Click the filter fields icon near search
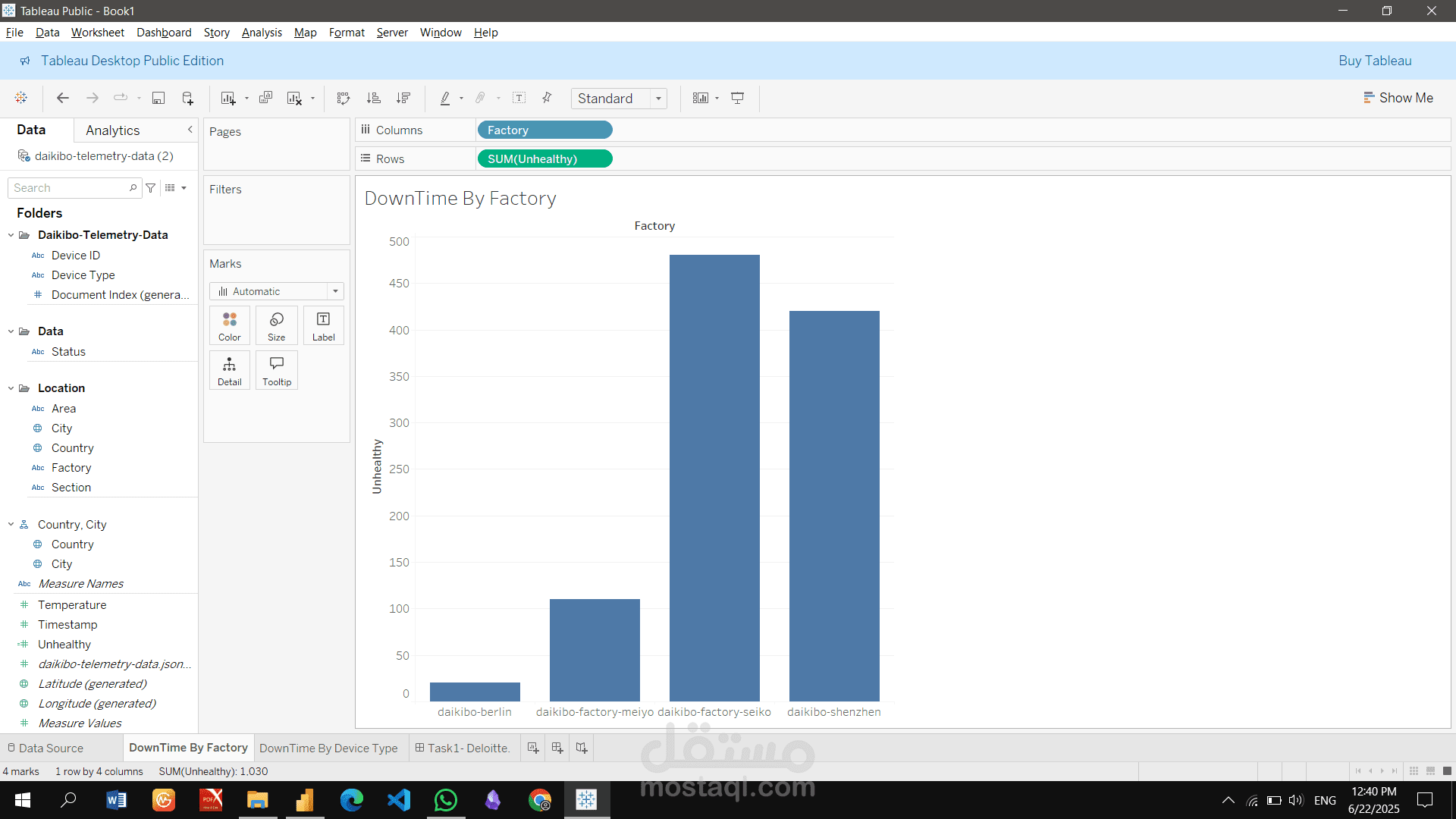Image resolution: width=1456 pixels, height=819 pixels. click(151, 188)
